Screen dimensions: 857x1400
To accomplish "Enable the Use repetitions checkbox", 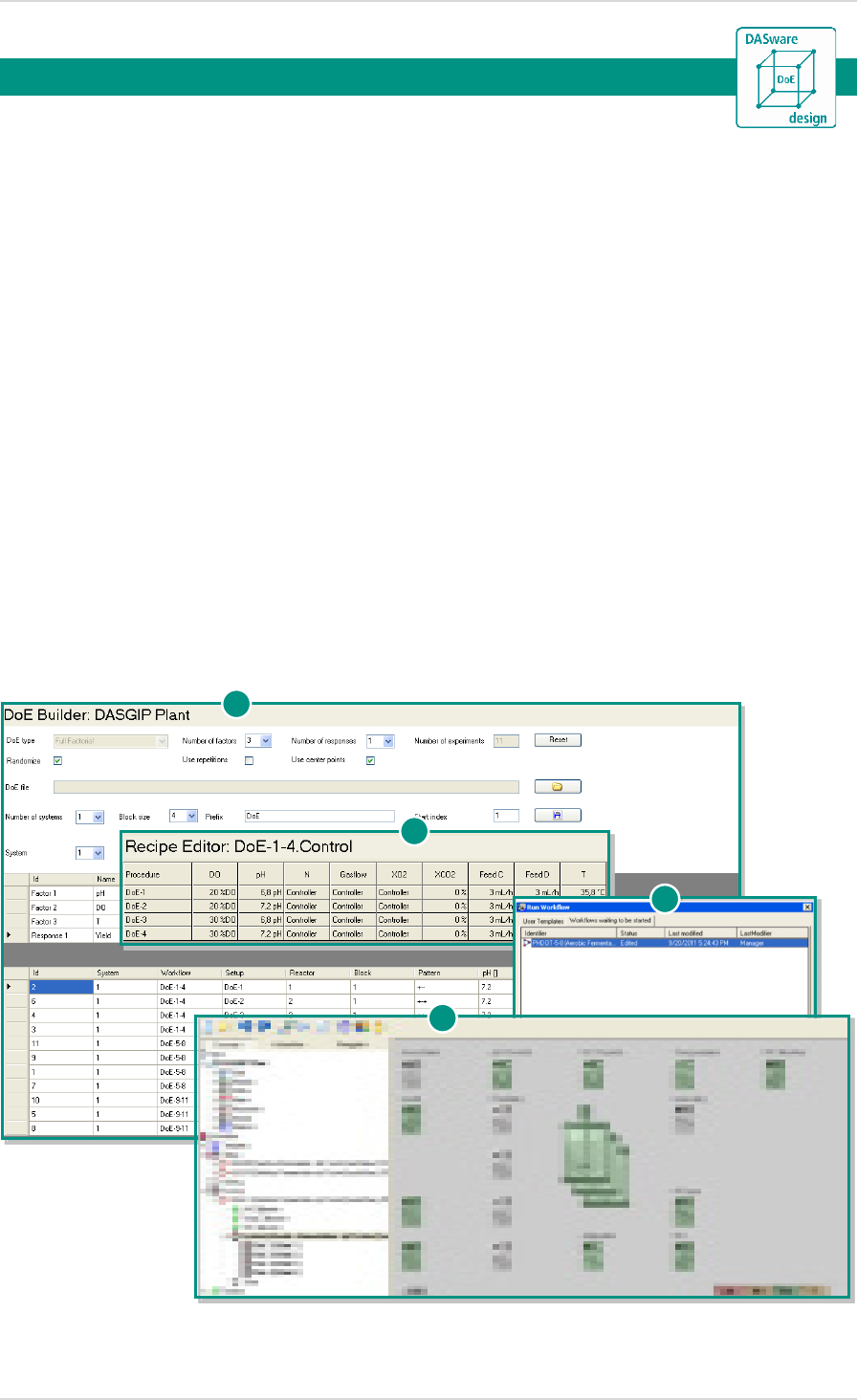I will point(249,760).
